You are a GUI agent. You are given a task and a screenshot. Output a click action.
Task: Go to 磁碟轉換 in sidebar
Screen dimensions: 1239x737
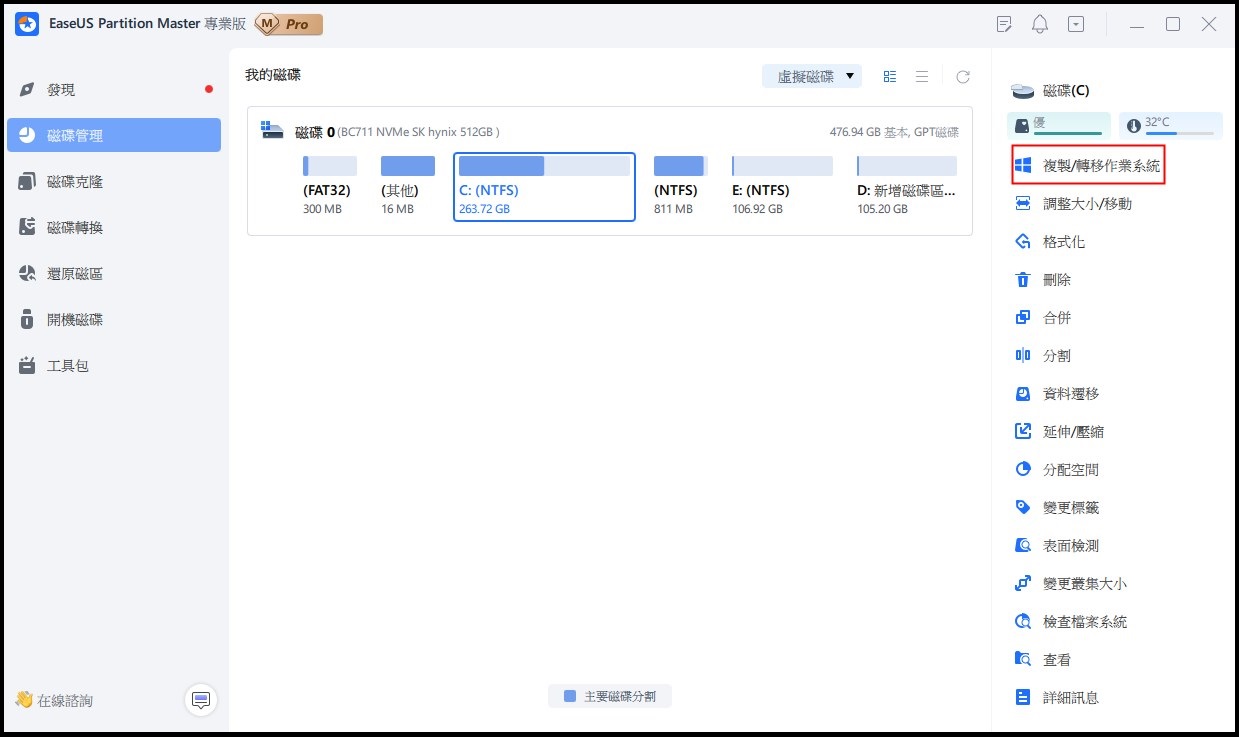pos(114,228)
